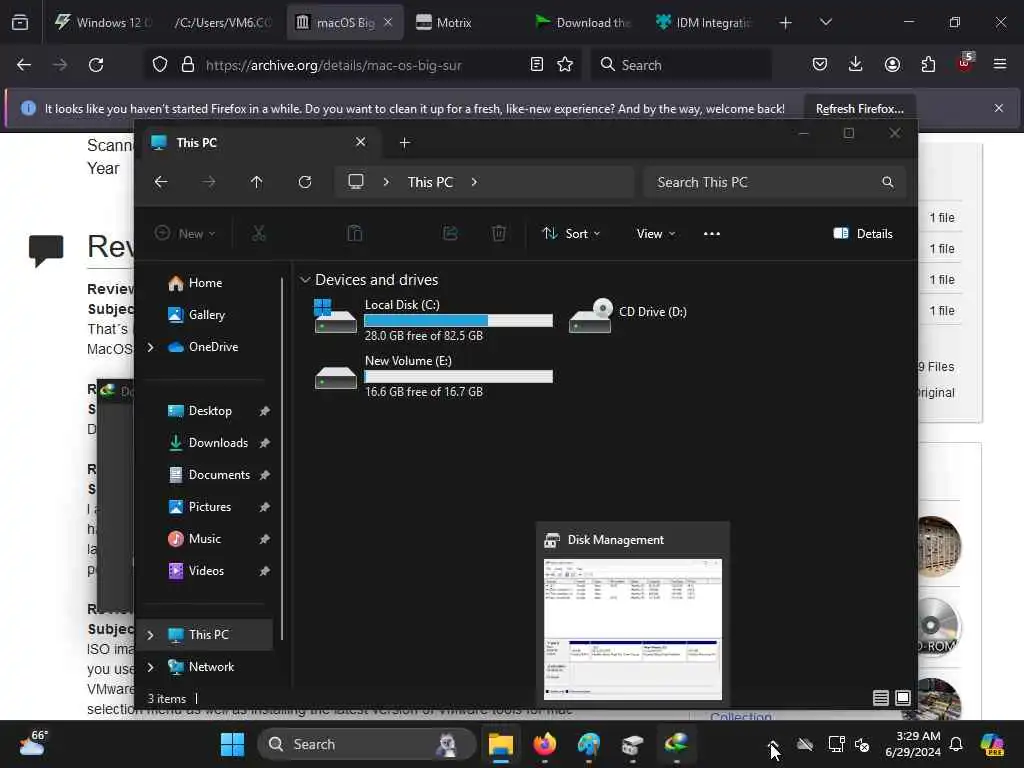Screen dimensions: 1024x768
Task: Click the Disk Management preview thumbnail
Action: pos(633,629)
